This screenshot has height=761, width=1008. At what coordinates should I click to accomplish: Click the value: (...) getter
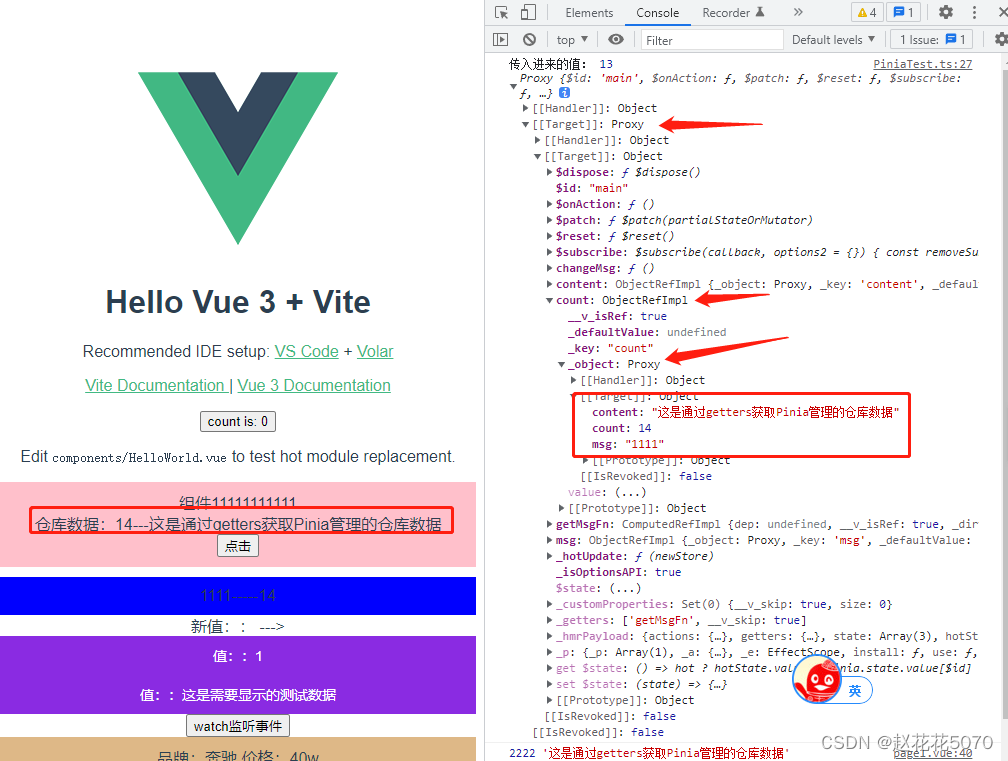coord(630,492)
